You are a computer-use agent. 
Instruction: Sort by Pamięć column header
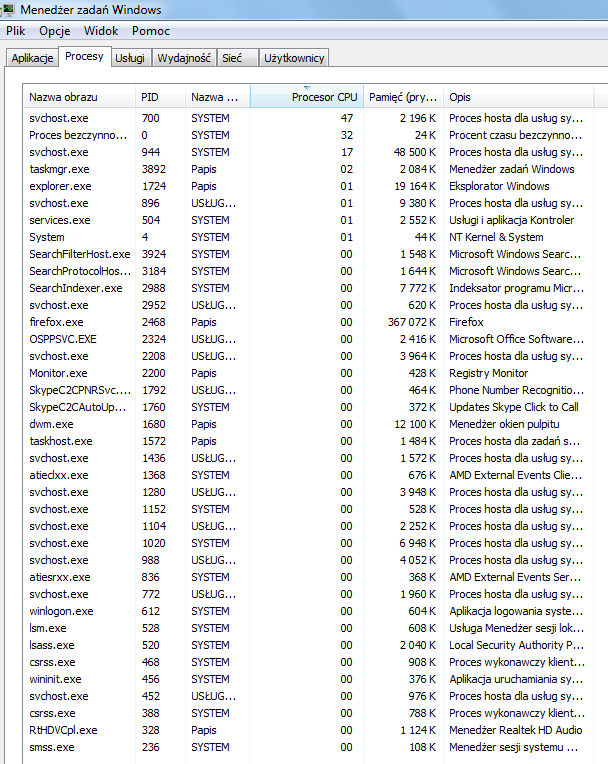point(403,97)
